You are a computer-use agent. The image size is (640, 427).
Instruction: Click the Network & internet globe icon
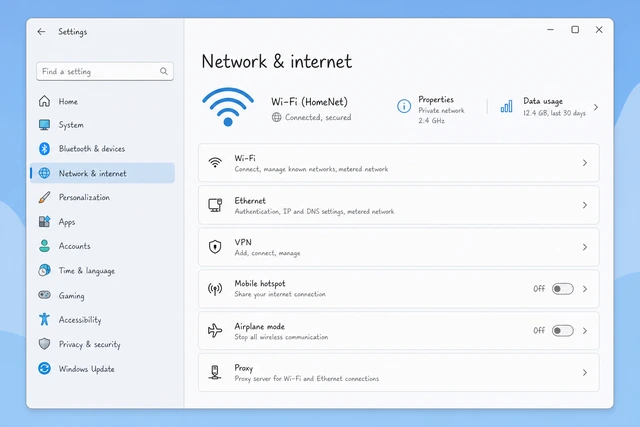[x=44, y=173]
